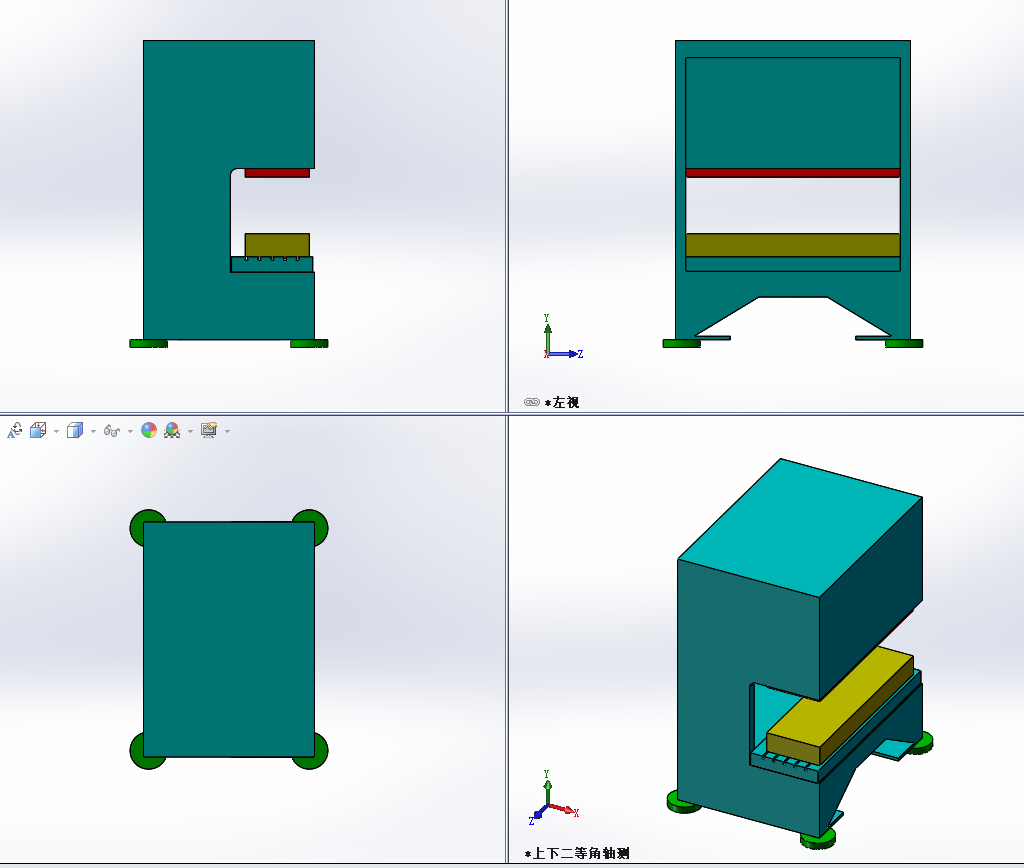Select the press body in the top view

tap(229, 639)
